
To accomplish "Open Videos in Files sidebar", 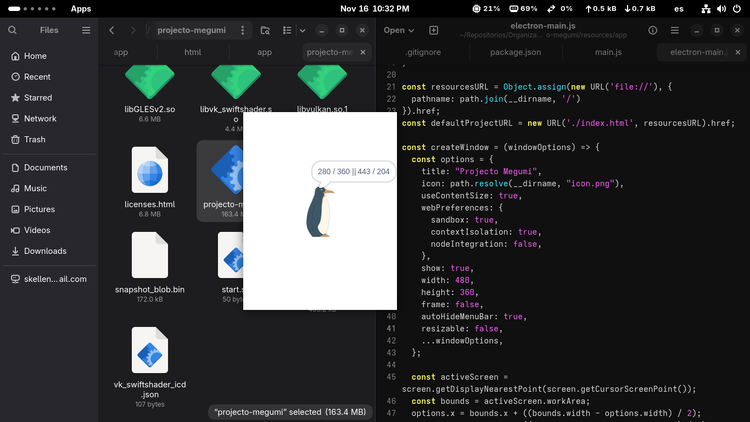I will [x=49, y=230].
